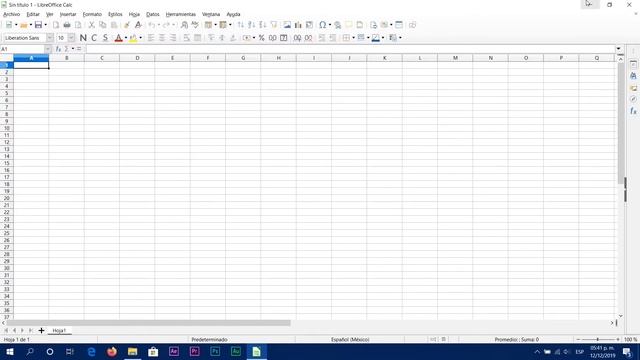Click the Sort ascending icon

tap(252, 25)
